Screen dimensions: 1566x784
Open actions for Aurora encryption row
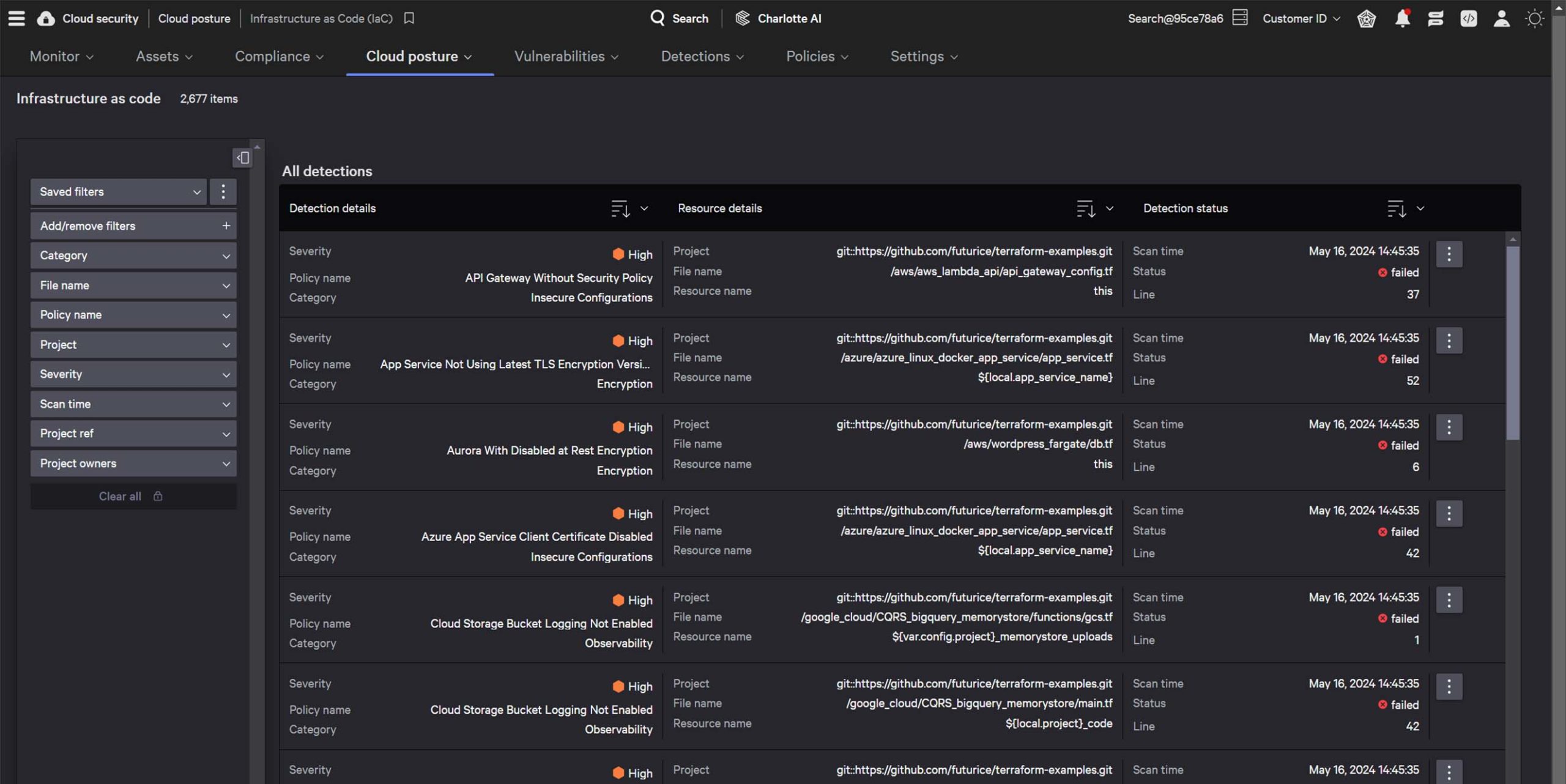click(x=1449, y=427)
